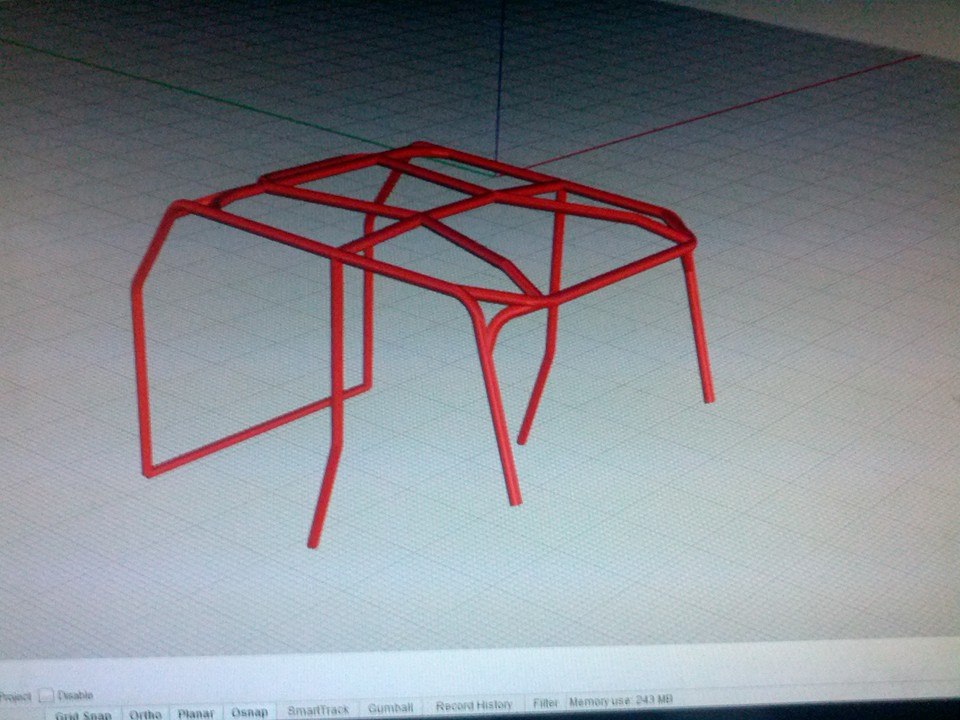Select the rectangular side frame tube bottom rail
960x720 pixels.
pos(257,430)
